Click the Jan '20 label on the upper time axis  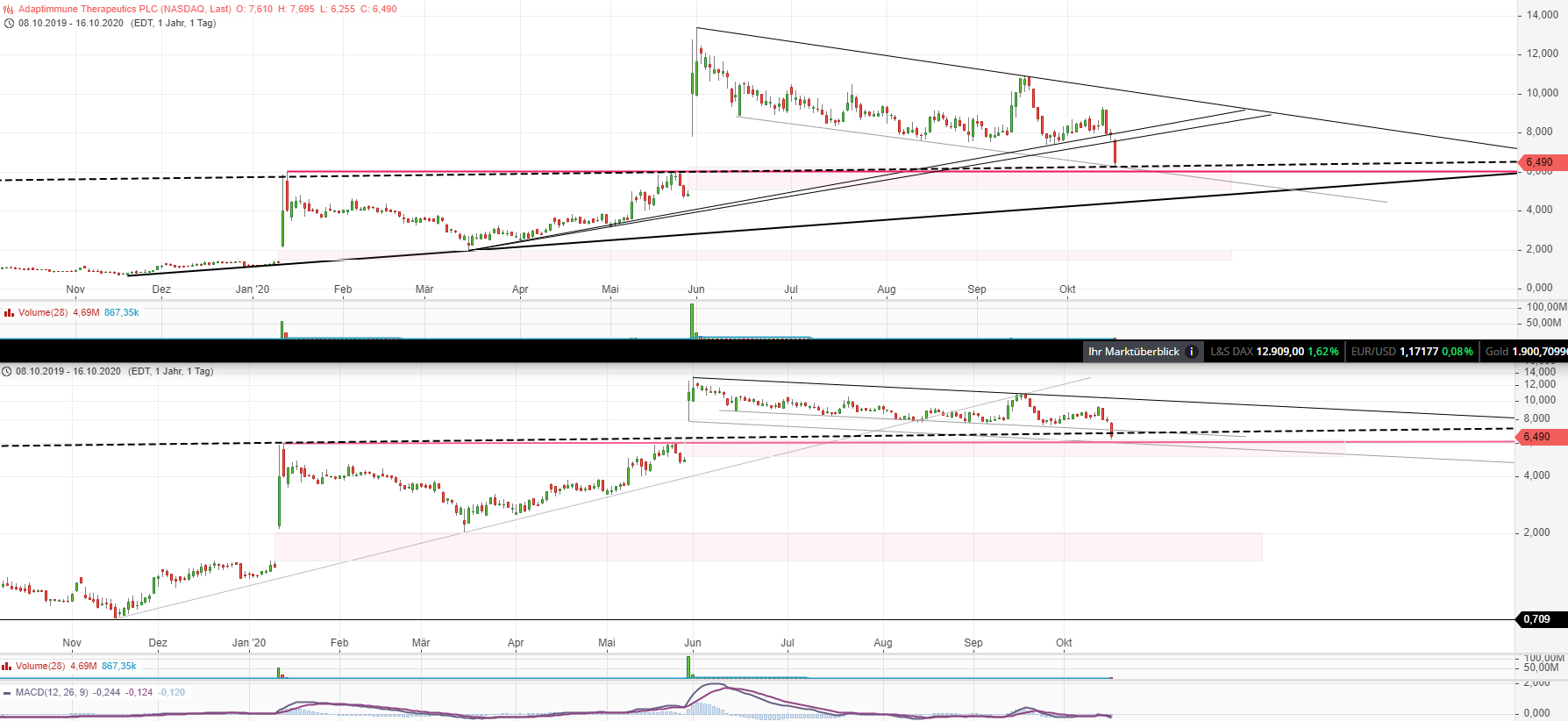[253, 289]
